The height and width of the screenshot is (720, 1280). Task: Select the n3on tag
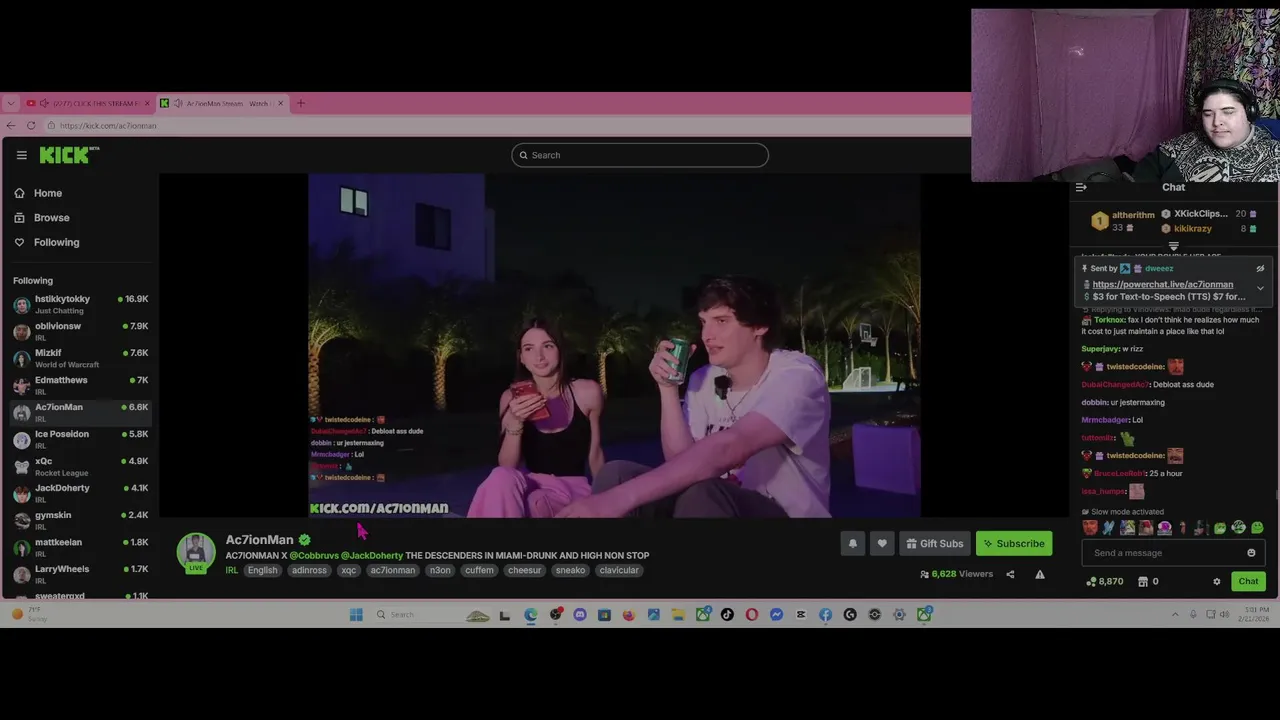[440, 570]
